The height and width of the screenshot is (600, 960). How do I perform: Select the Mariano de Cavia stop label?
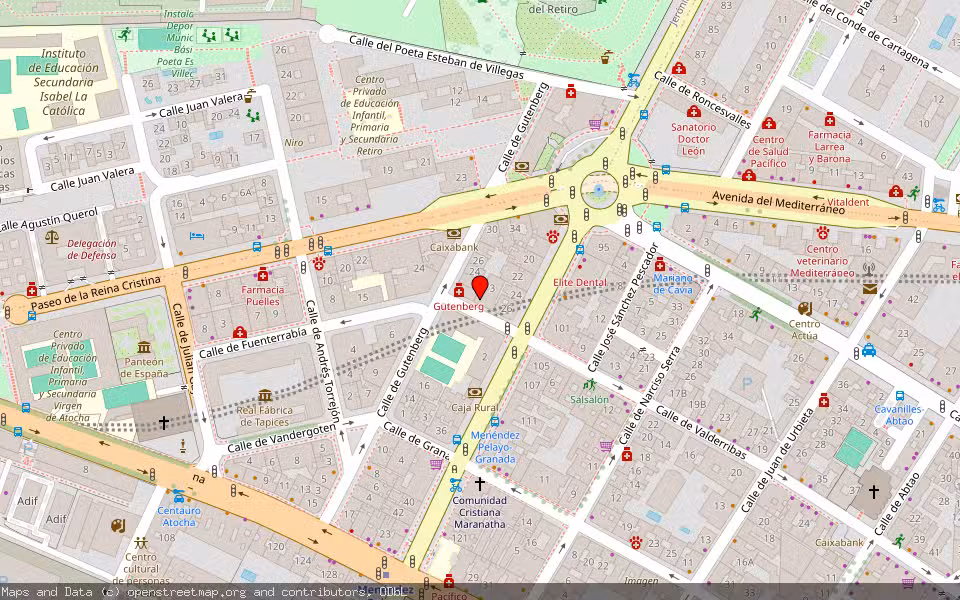click(672, 284)
